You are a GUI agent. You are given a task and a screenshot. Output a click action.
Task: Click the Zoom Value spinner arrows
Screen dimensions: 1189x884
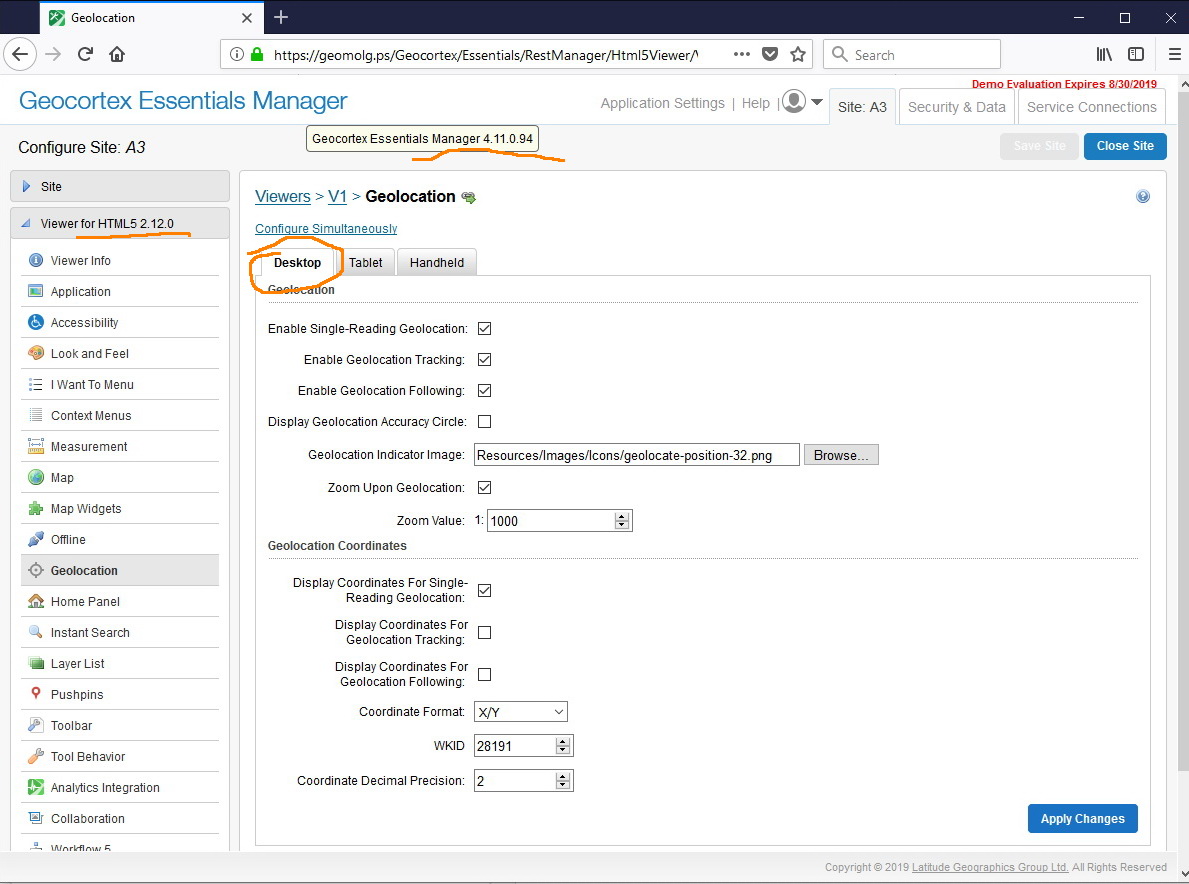coord(622,521)
